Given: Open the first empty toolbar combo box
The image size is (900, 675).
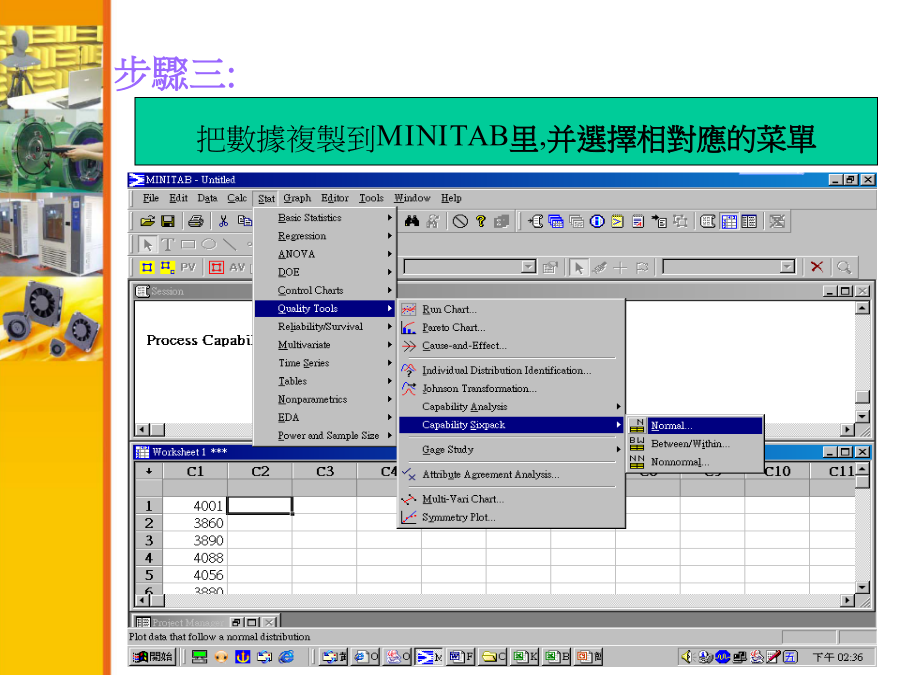Looking at the screenshot, I should tap(528, 267).
